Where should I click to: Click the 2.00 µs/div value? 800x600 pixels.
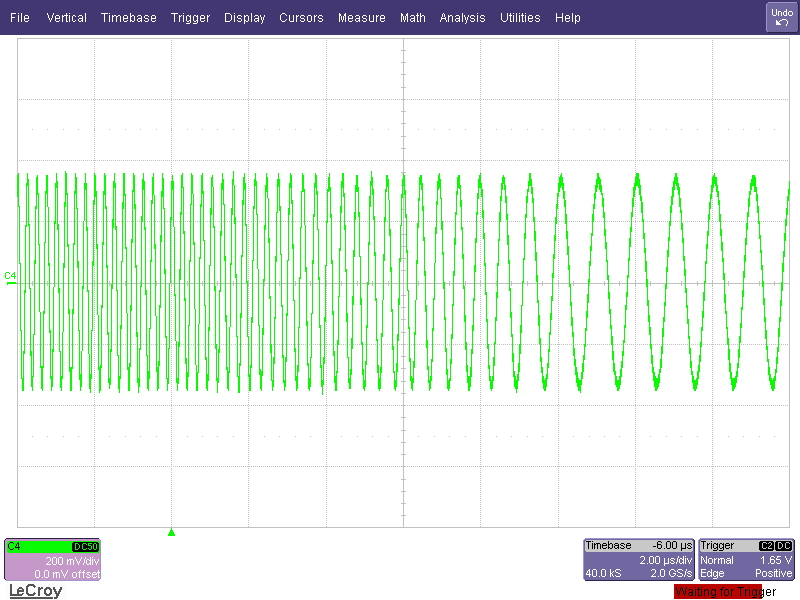pyautogui.click(x=666, y=560)
